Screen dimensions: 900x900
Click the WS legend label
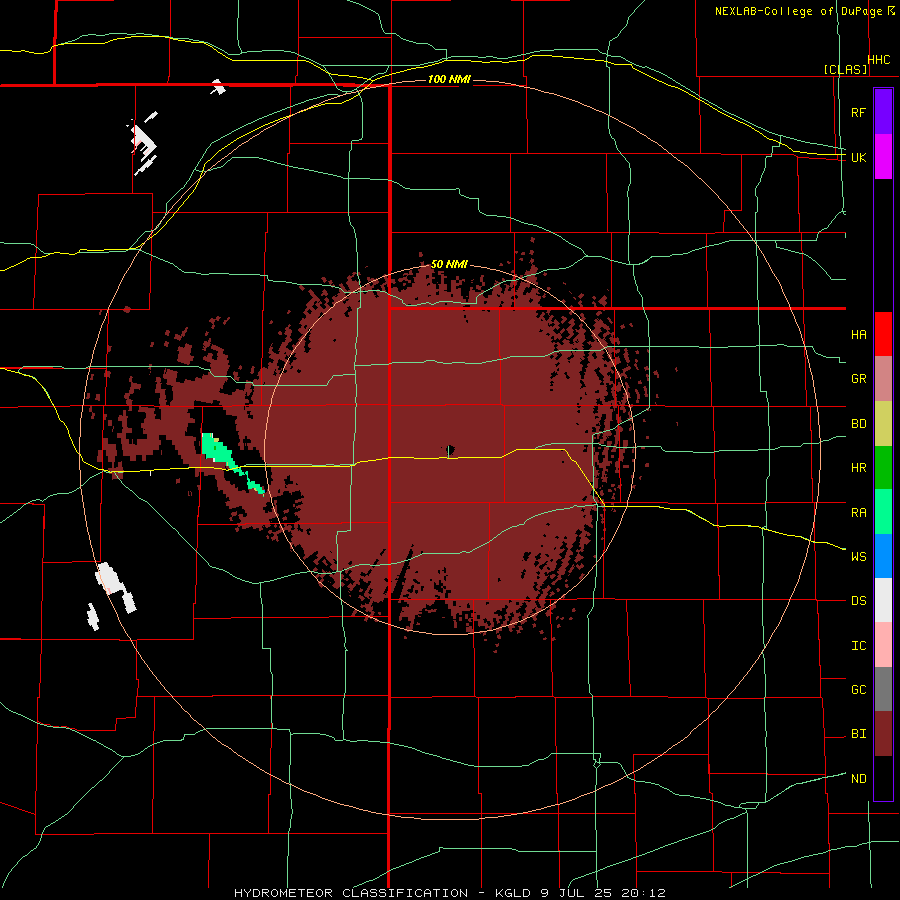(x=859, y=556)
